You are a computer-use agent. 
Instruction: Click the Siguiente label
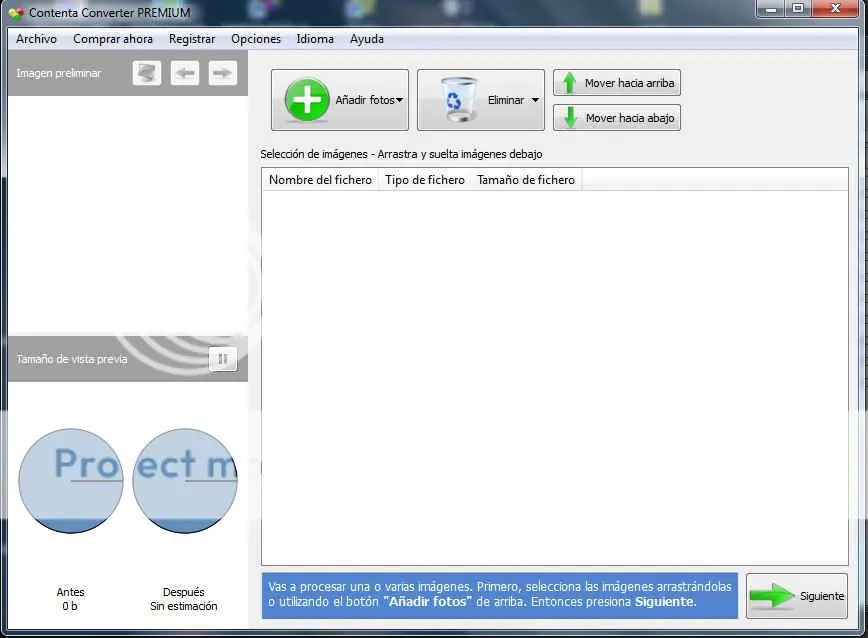click(x=822, y=596)
